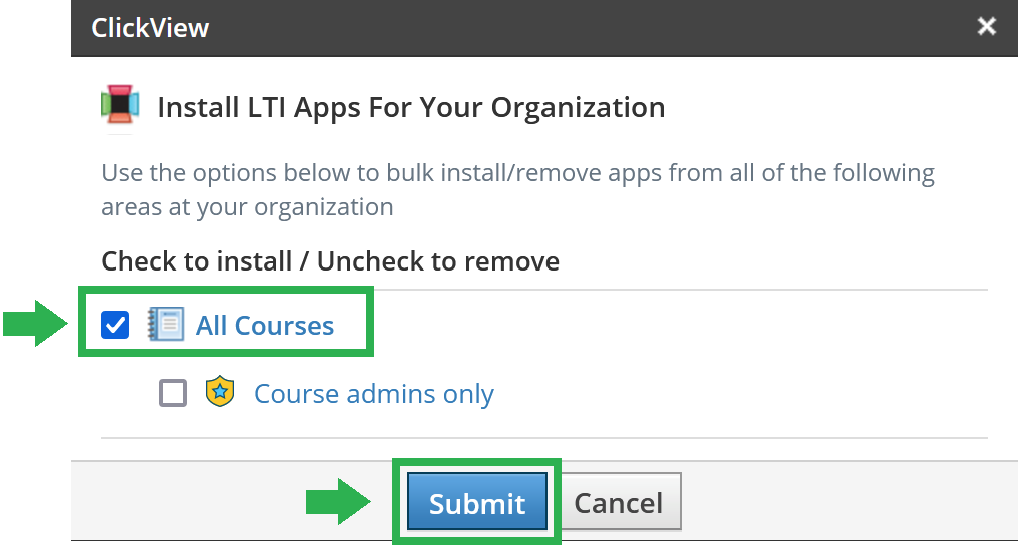Click the Check to install instruction label
This screenshot has height=548, width=1019.
pos(330,261)
